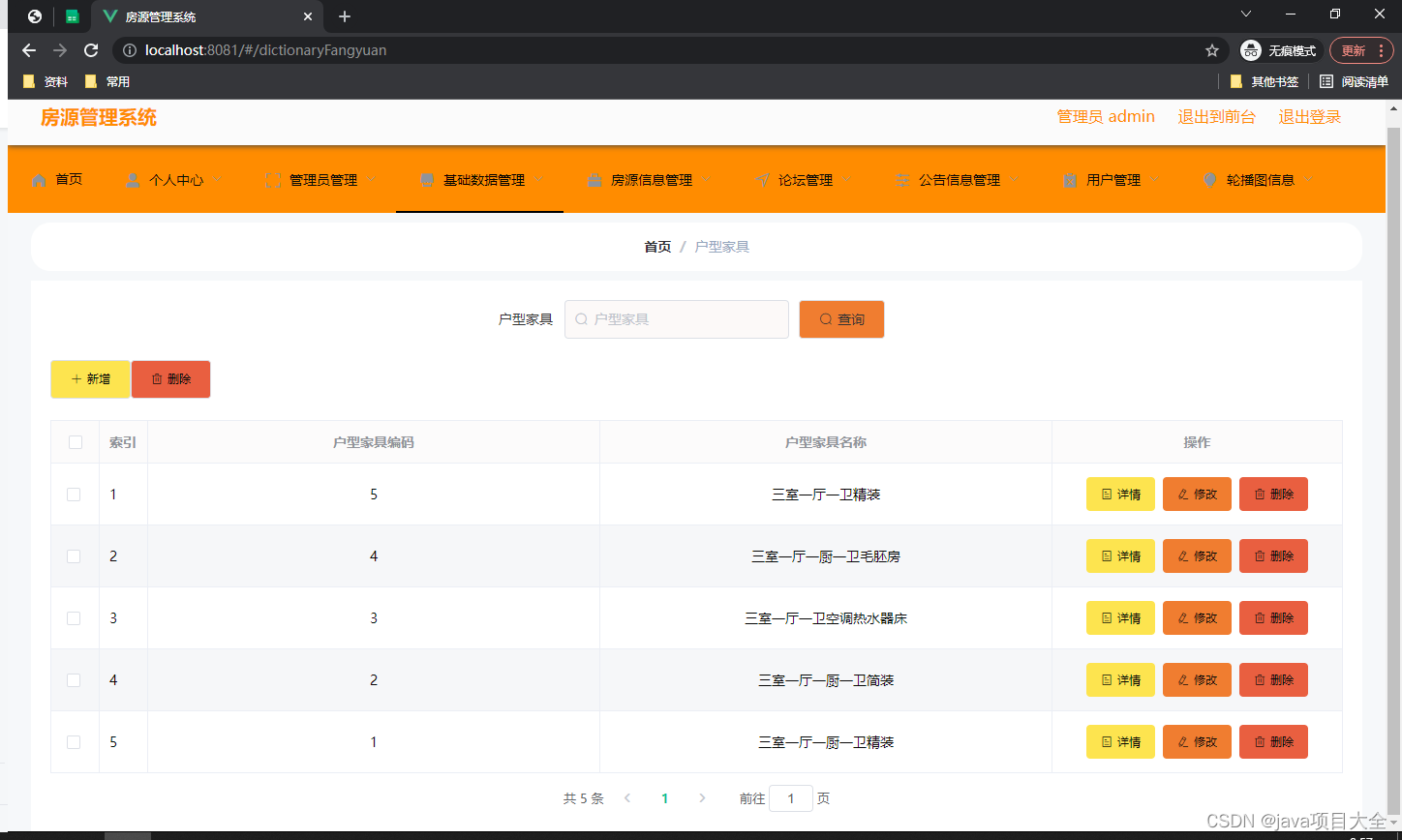
Task: Check the box for row 三室一厅一卫空调热水器床
Action: coord(74,618)
